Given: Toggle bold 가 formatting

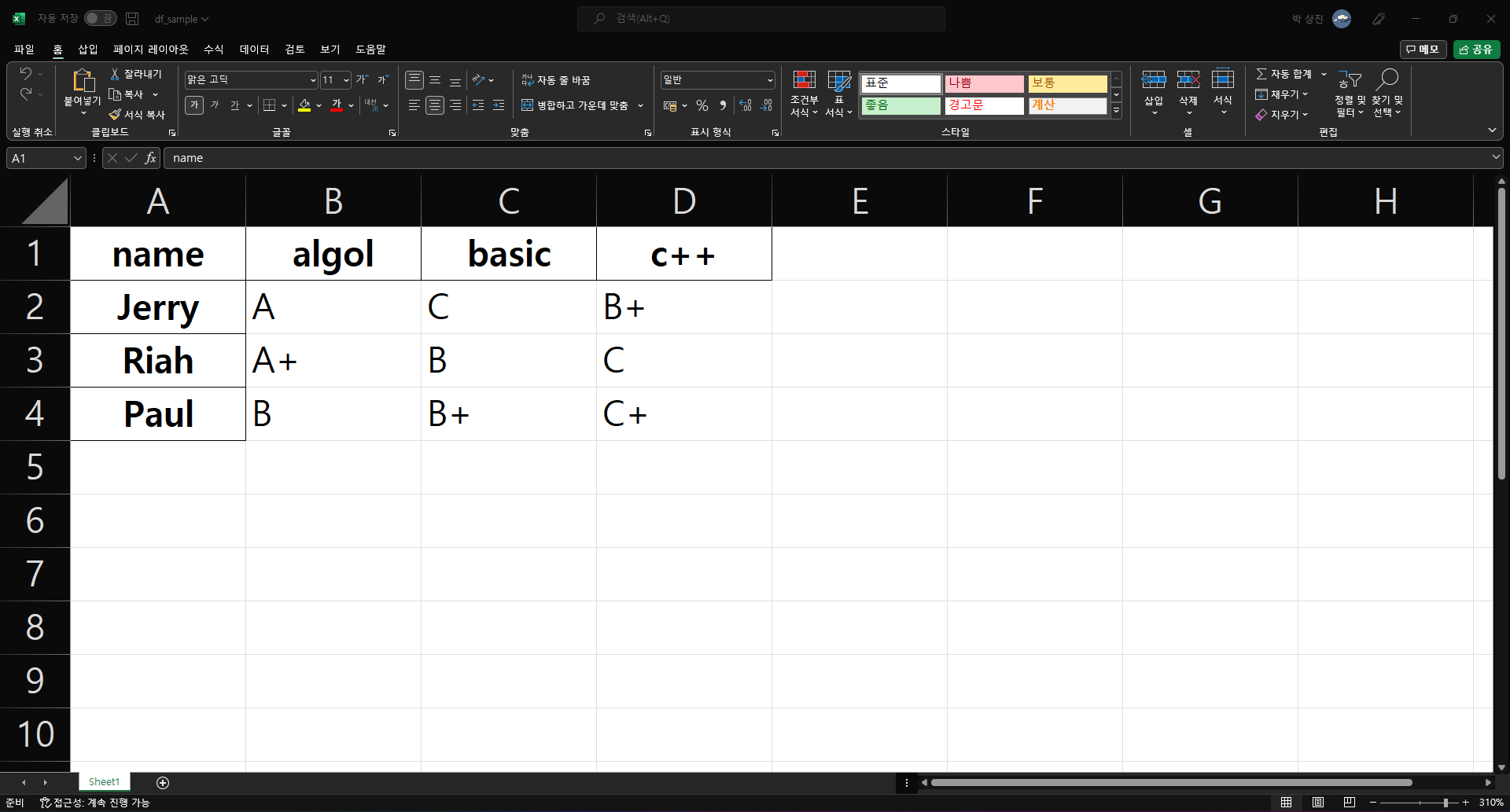Looking at the screenshot, I should point(194,105).
